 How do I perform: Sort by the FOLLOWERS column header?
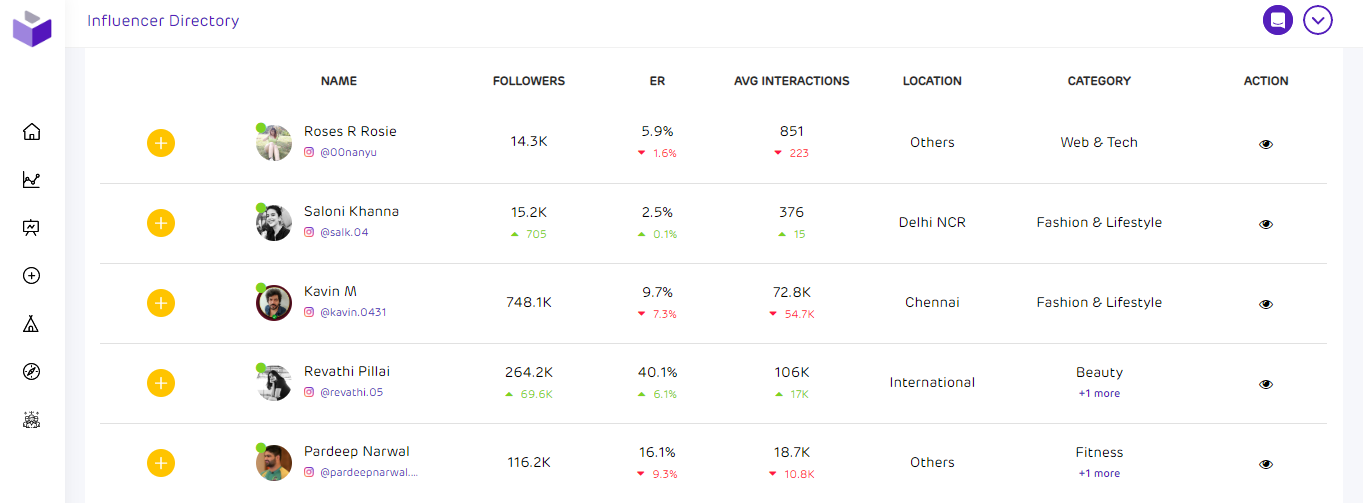529,81
